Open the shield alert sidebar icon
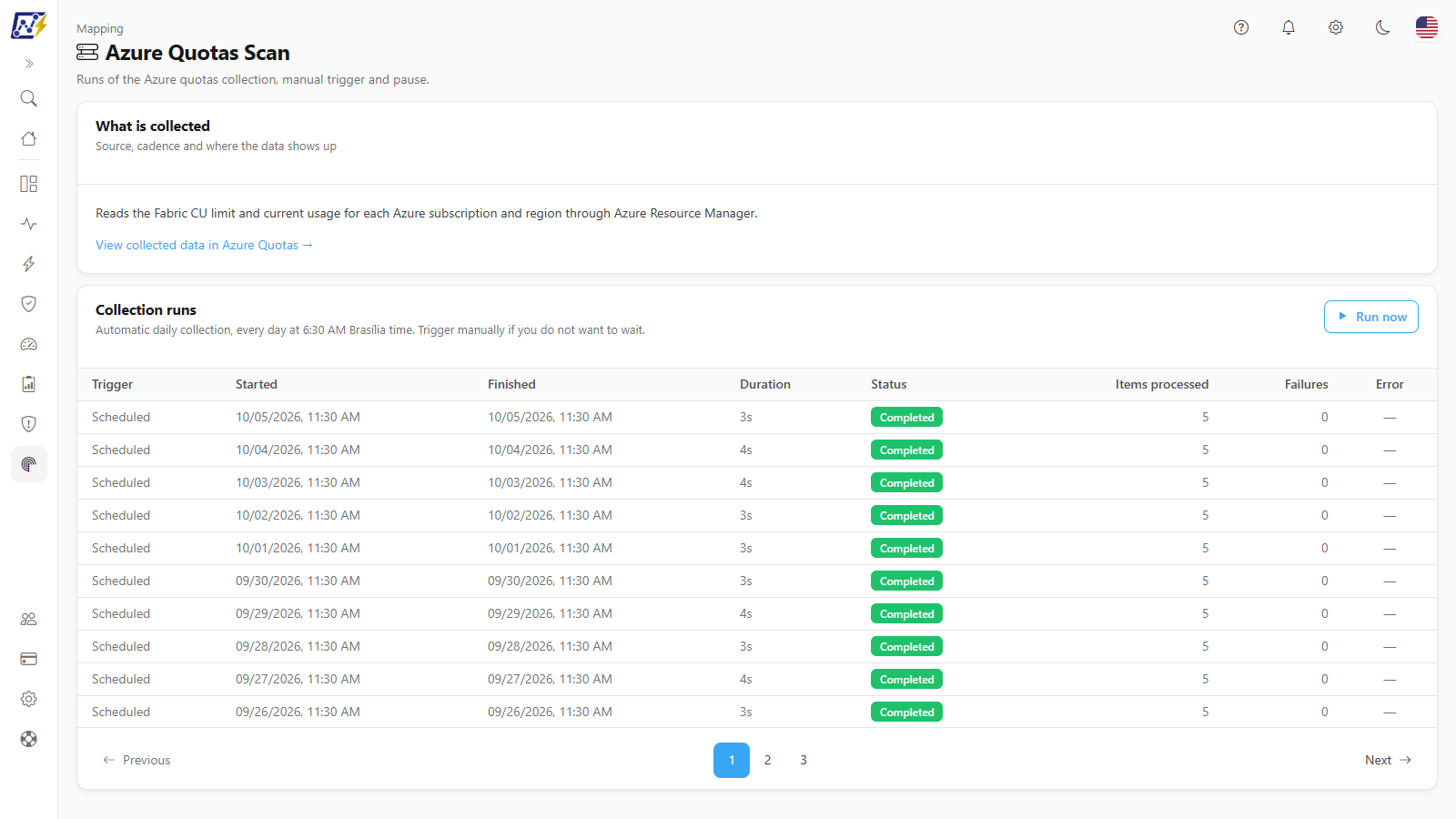 29,424
